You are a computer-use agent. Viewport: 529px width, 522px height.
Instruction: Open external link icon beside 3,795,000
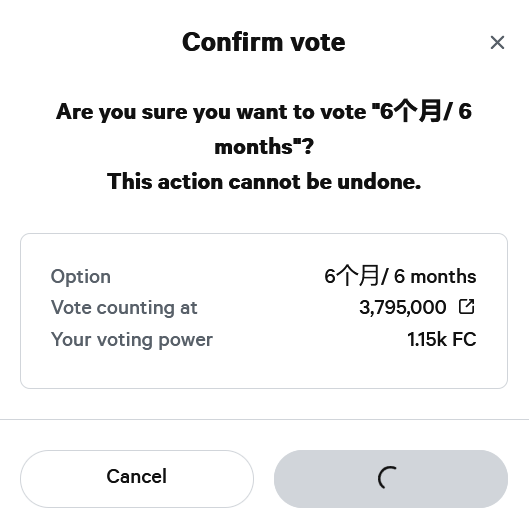467,306
